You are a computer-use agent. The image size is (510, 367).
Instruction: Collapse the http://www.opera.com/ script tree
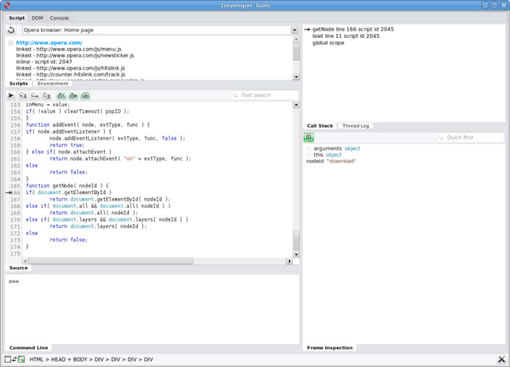pyautogui.click(x=11, y=43)
